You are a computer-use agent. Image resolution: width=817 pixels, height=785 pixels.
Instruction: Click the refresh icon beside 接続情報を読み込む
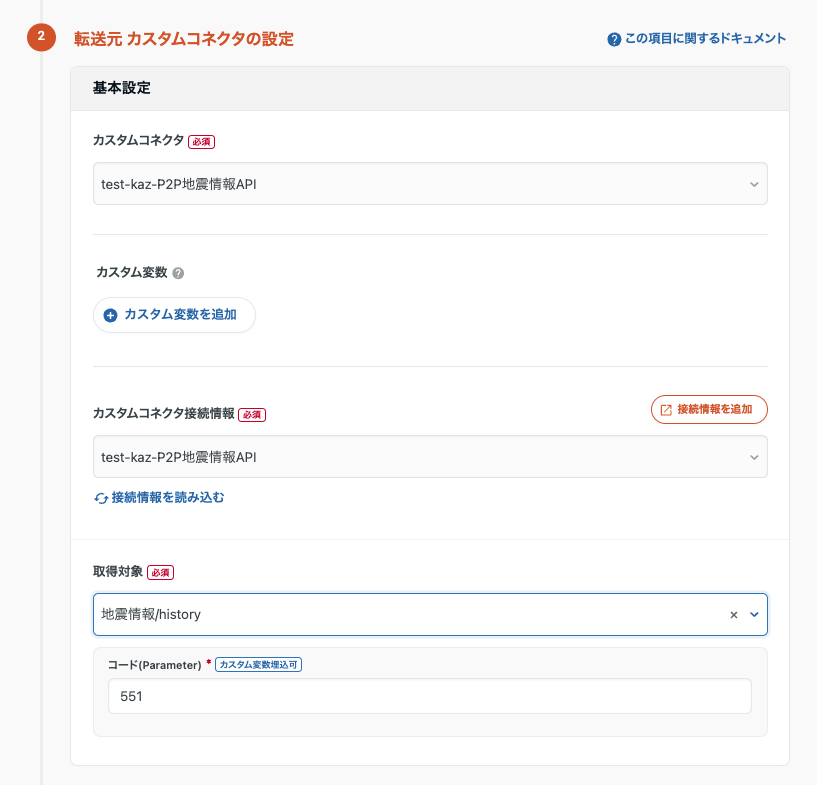[101, 498]
